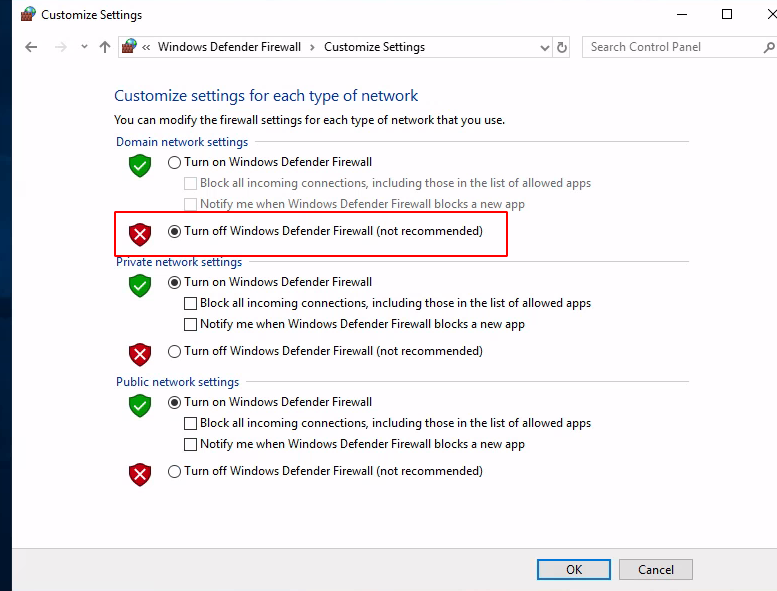This screenshot has height=591, width=777.
Task: Click the Cancel button
Action: (x=656, y=570)
